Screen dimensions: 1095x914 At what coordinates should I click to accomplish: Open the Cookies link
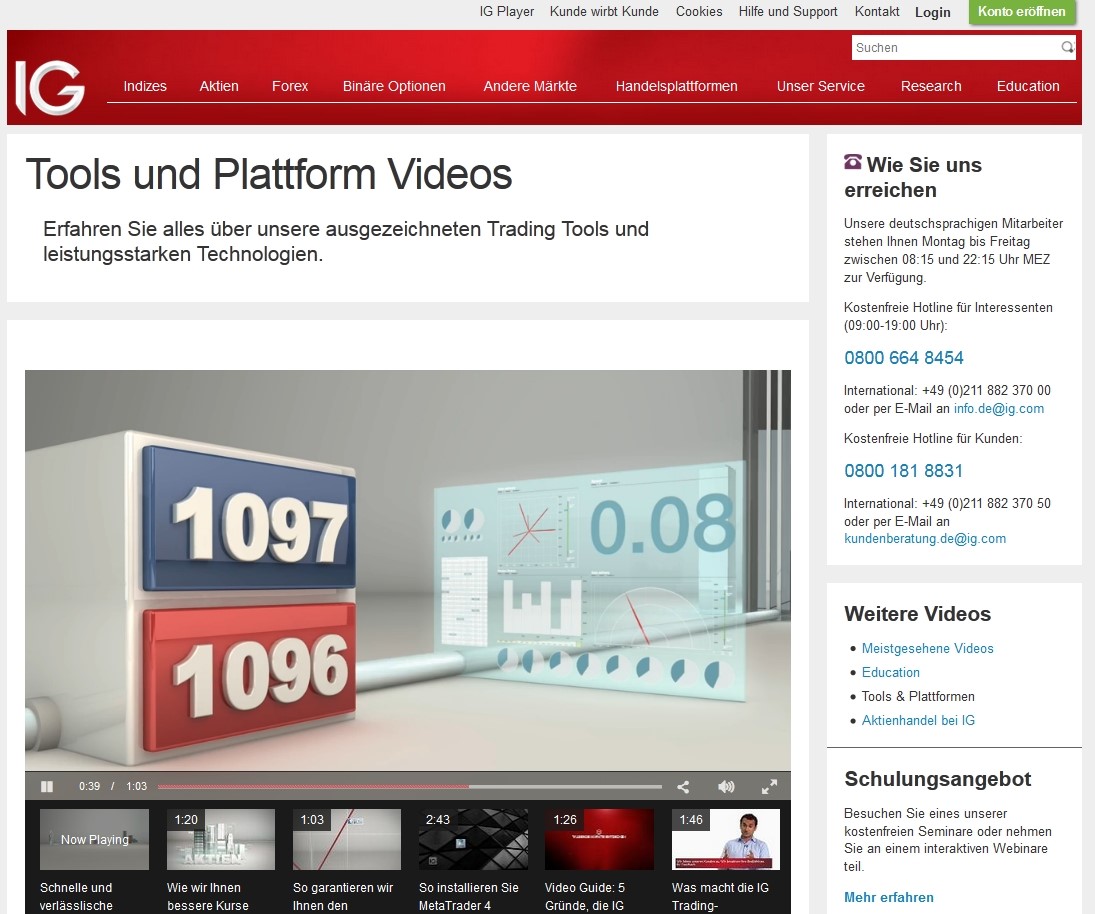699,11
